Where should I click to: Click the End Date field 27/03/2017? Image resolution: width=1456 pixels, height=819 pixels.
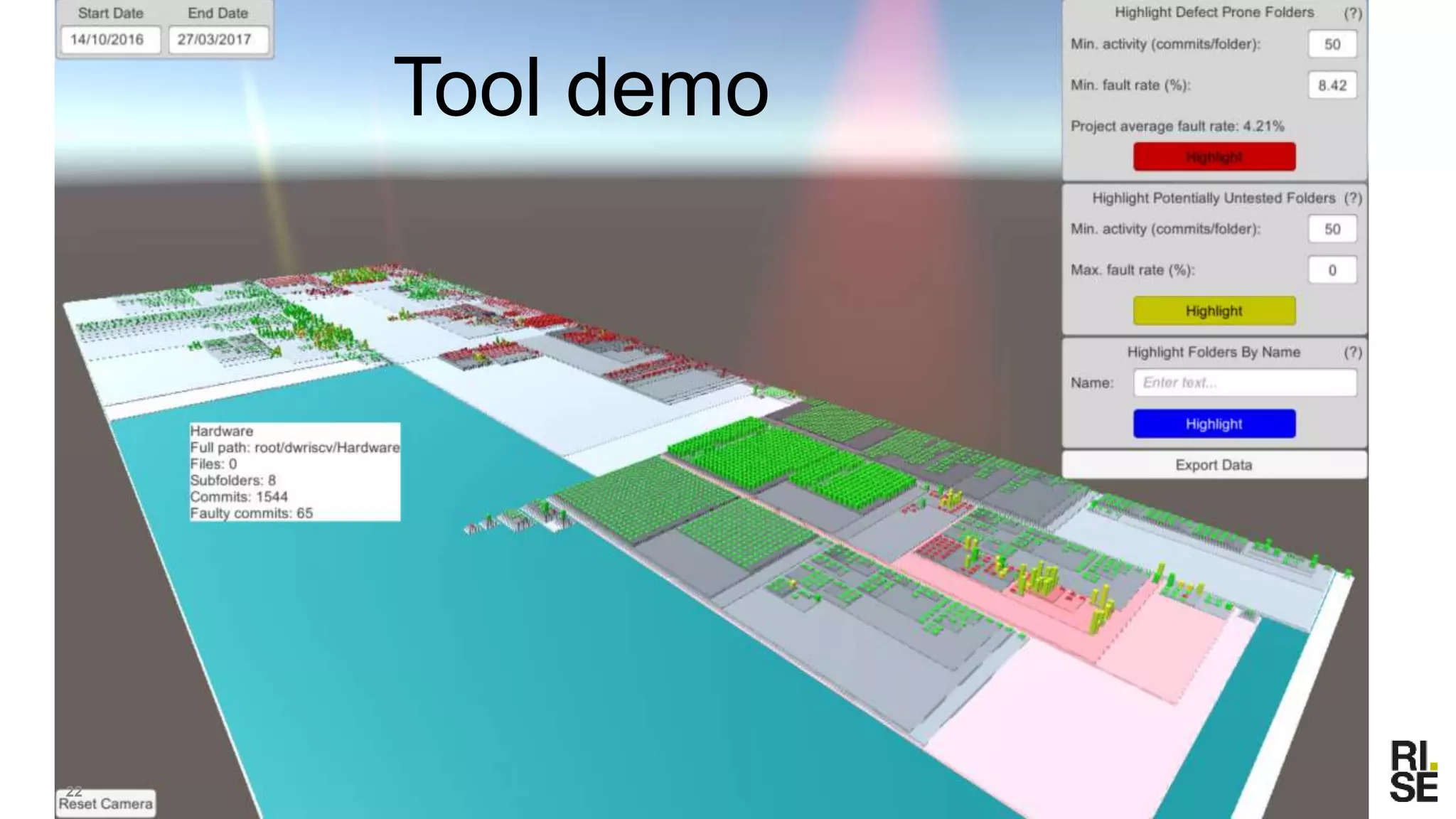(x=218, y=40)
